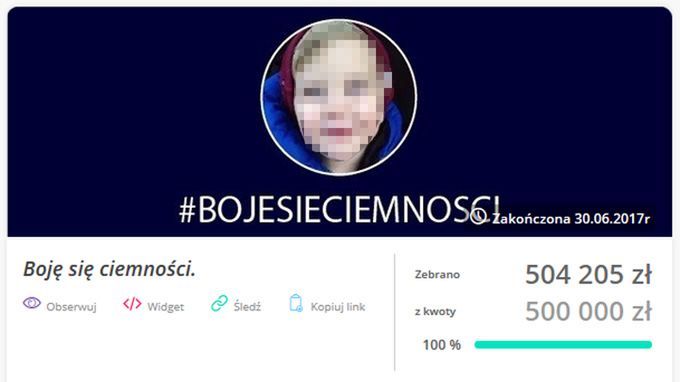
Task: Click the Kopiuj link text
Action: click(x=338, y=307)
